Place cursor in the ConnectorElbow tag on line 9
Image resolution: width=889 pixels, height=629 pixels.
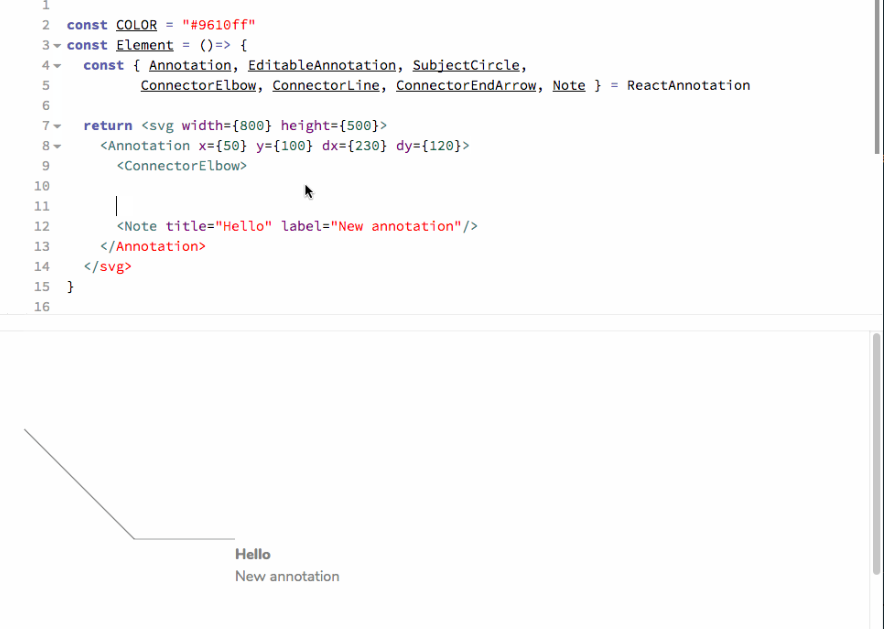184,165
